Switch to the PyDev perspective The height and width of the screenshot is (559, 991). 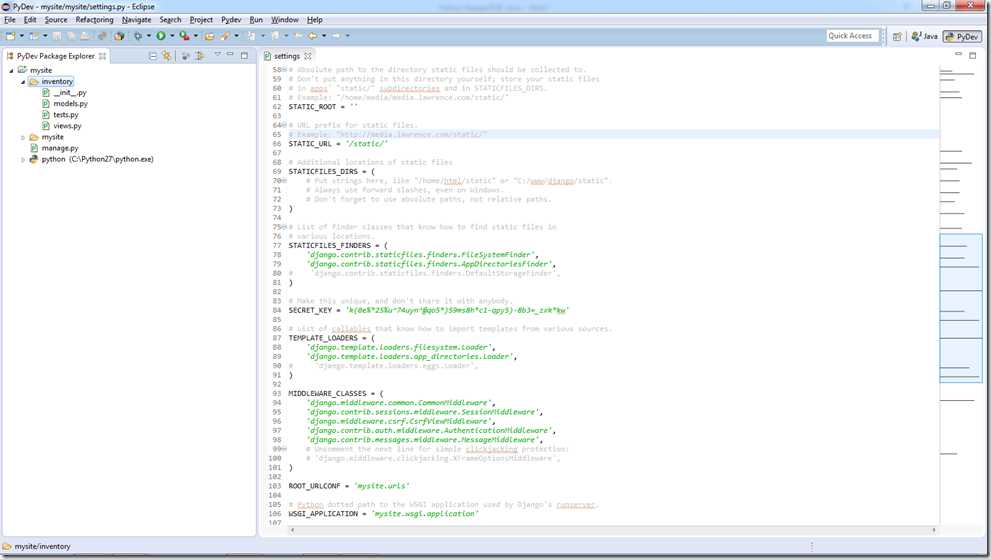[962, 37]
